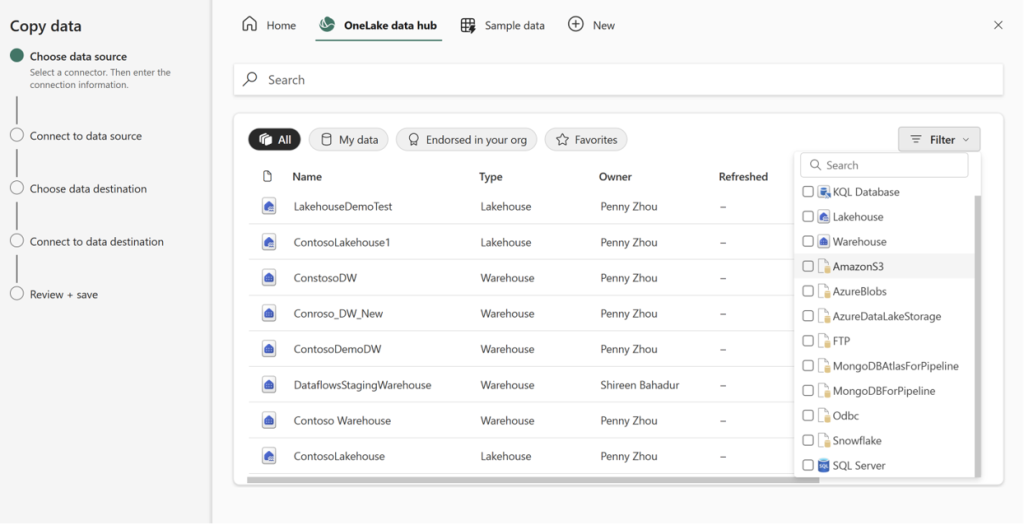This screenshot has width=1024, height=525.
Task: Click the Snowflake file icon in filter list
Action: coord(824,441)
